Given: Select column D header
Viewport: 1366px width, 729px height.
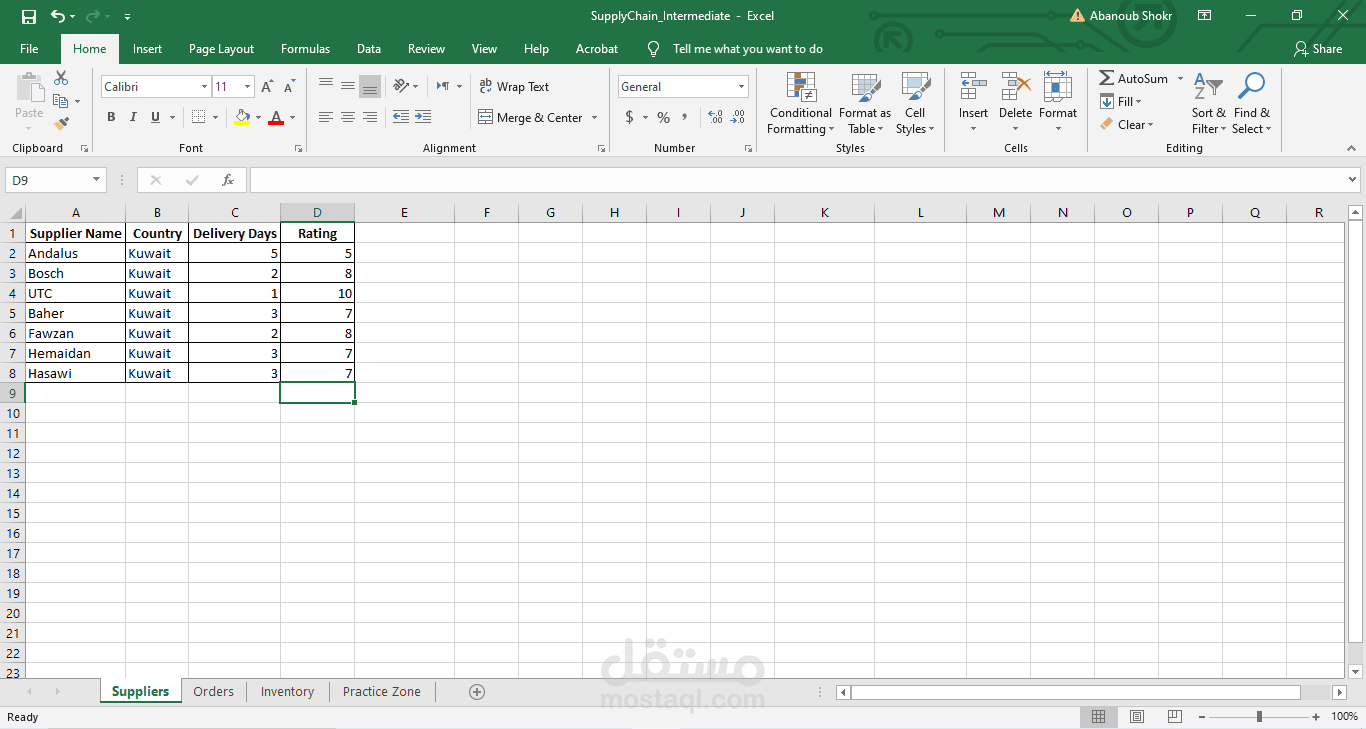Looking at the screenshot, I should point(317,212).
